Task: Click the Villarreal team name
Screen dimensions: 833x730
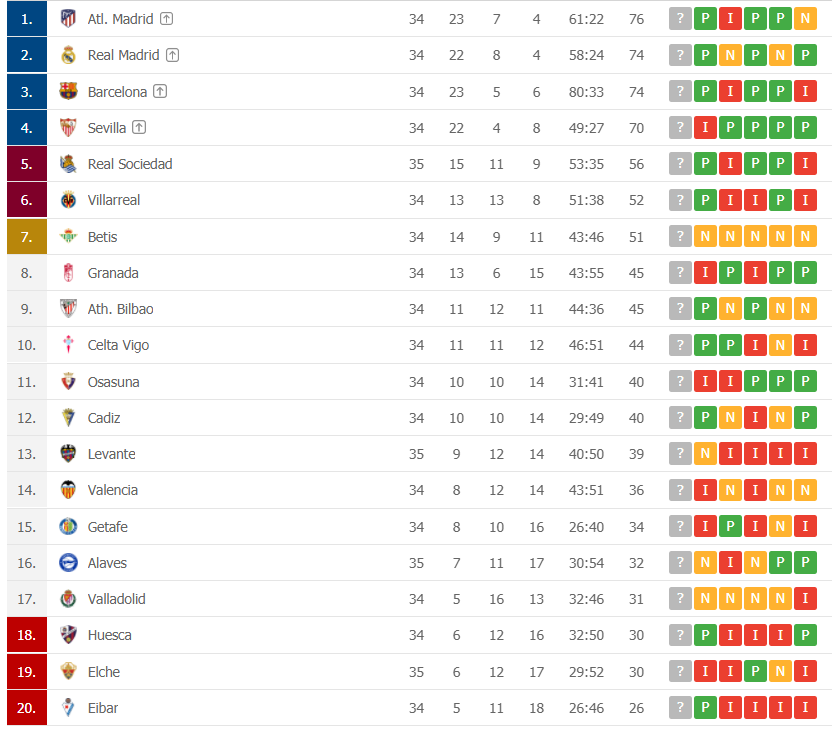Action: [113, 200]
